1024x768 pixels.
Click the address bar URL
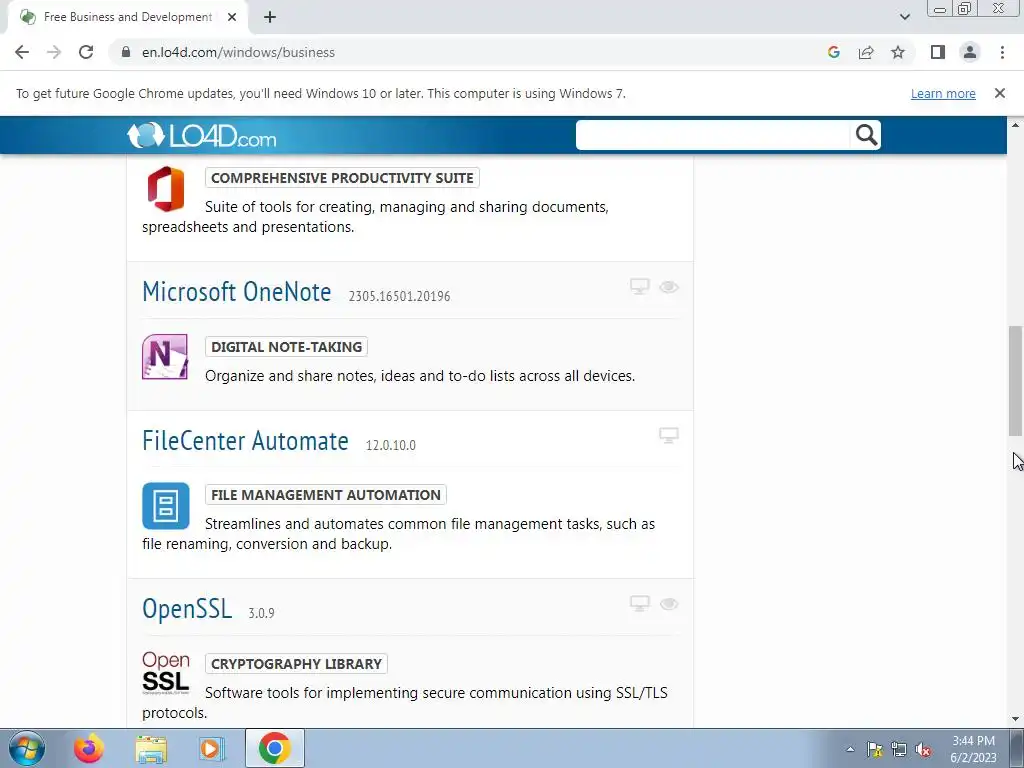238,52
